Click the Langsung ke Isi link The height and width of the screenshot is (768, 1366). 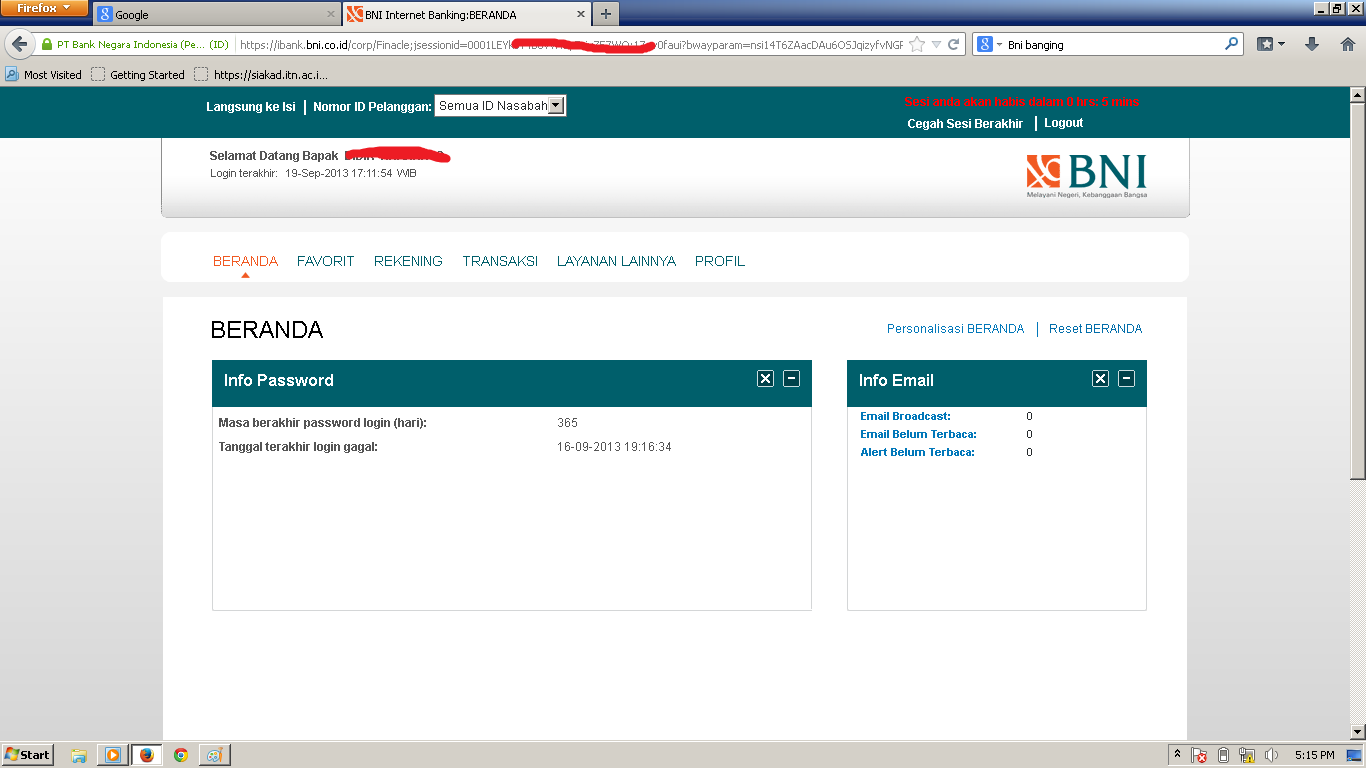tap(251, 107)
